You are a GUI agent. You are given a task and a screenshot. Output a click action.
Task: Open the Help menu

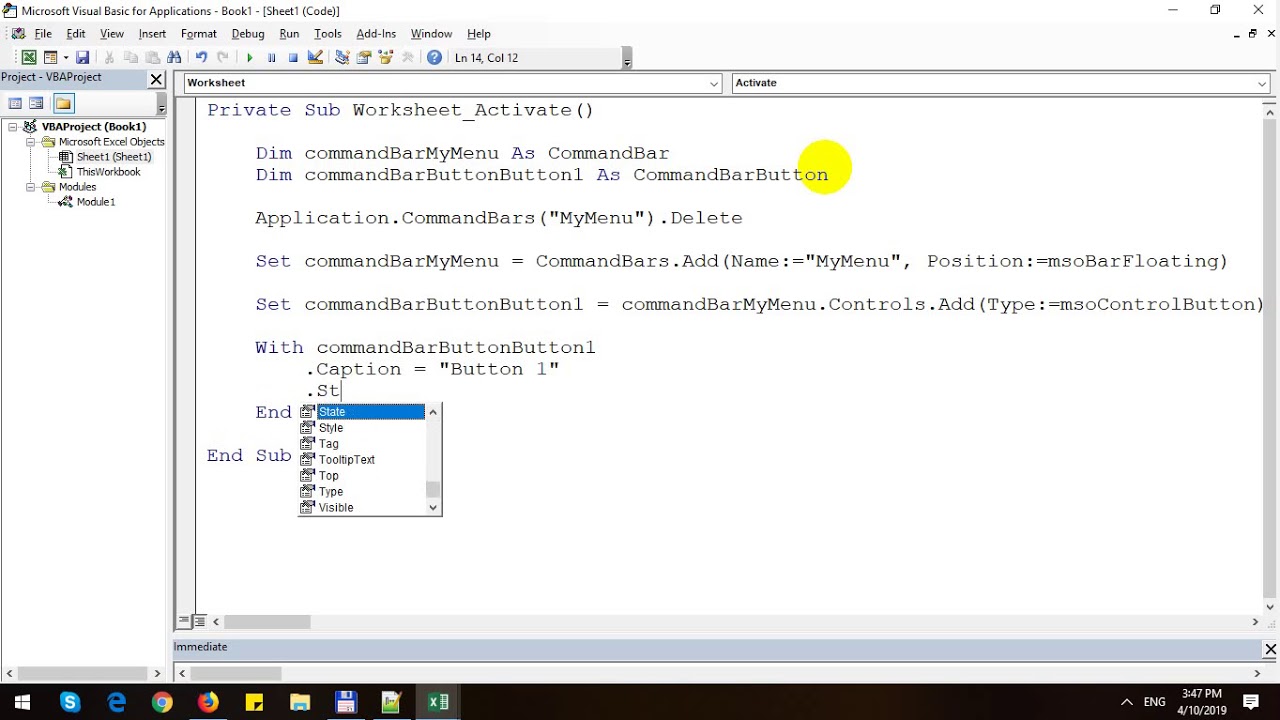479,34
